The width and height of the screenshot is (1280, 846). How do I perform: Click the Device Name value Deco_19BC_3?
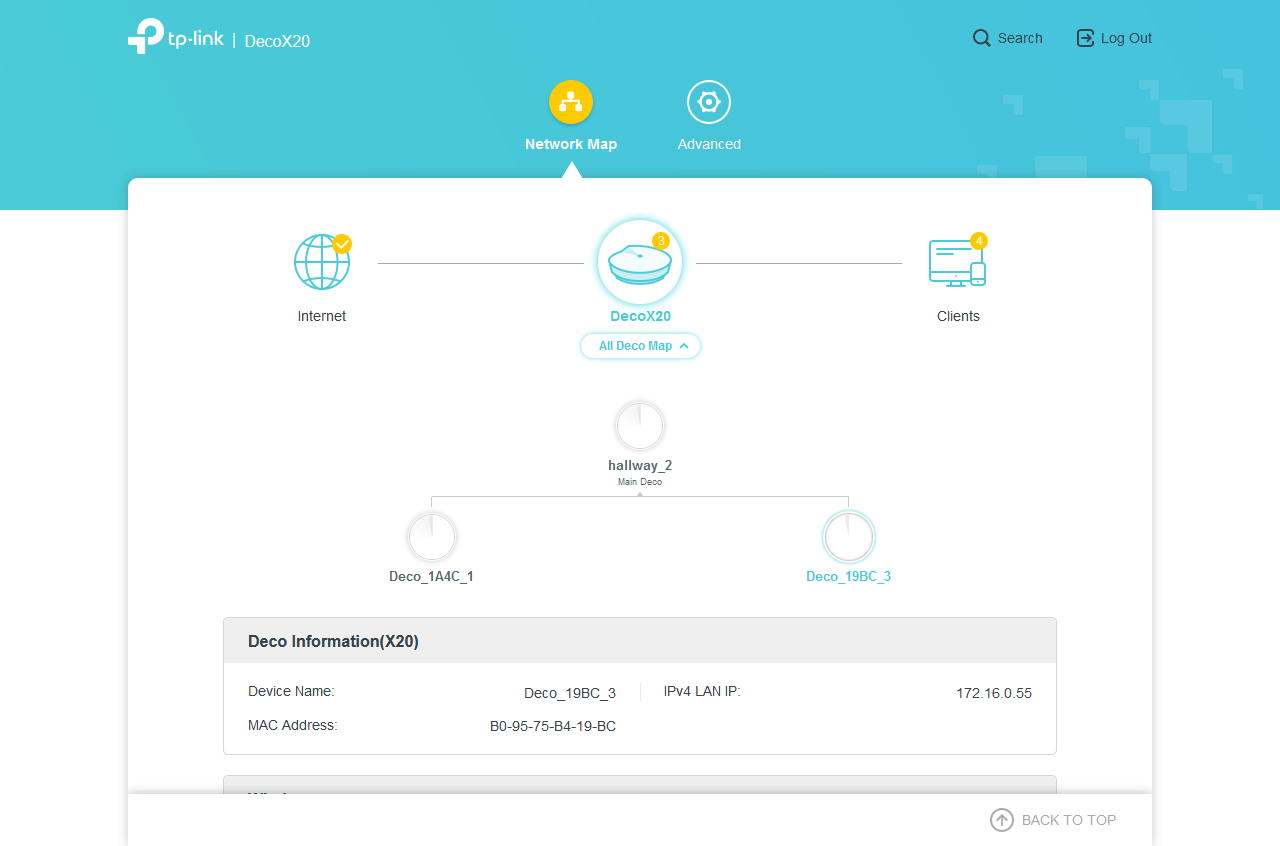[570, 693]
